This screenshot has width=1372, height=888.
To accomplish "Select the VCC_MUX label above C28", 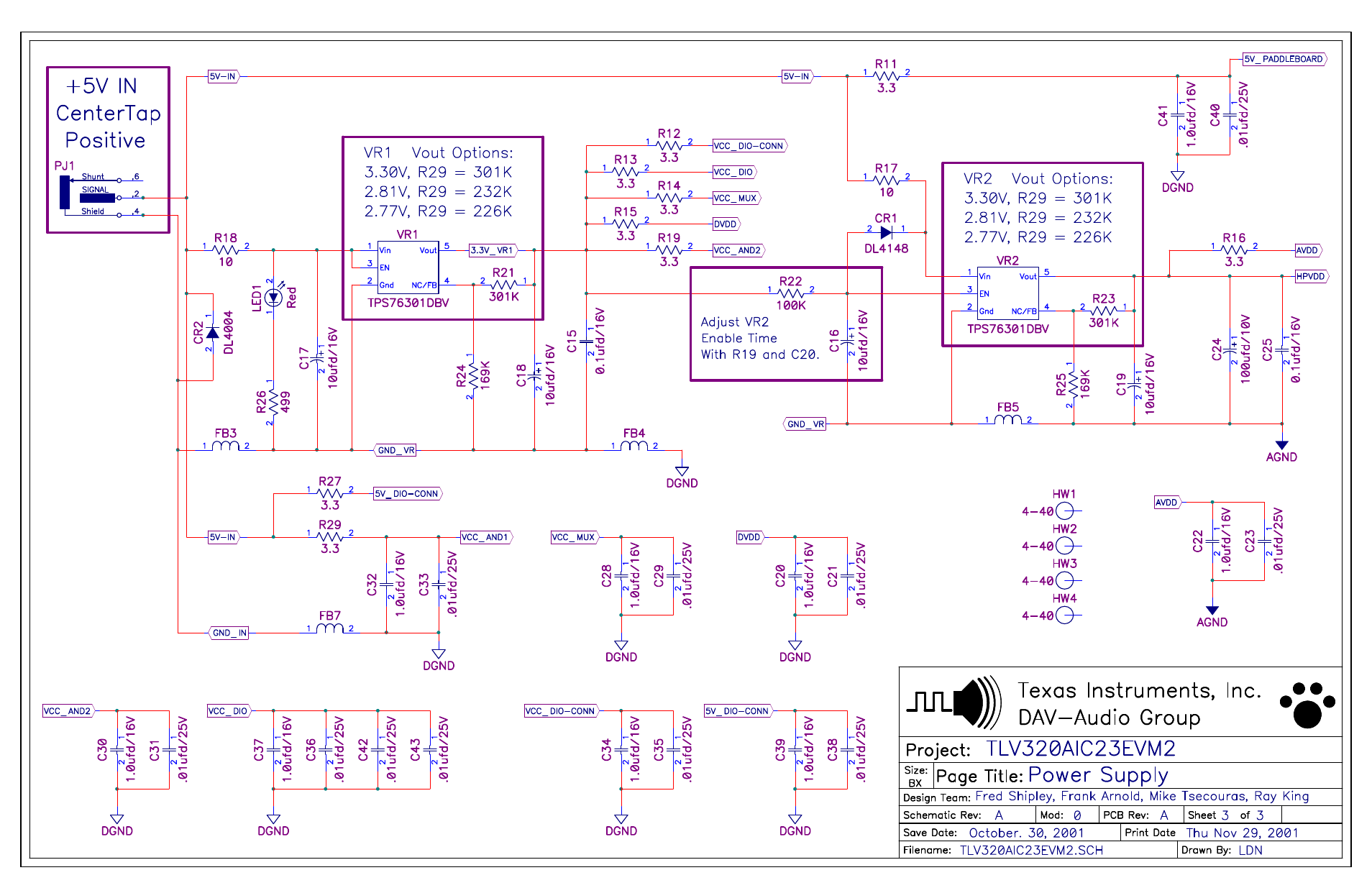I will [x=575, y=537].
